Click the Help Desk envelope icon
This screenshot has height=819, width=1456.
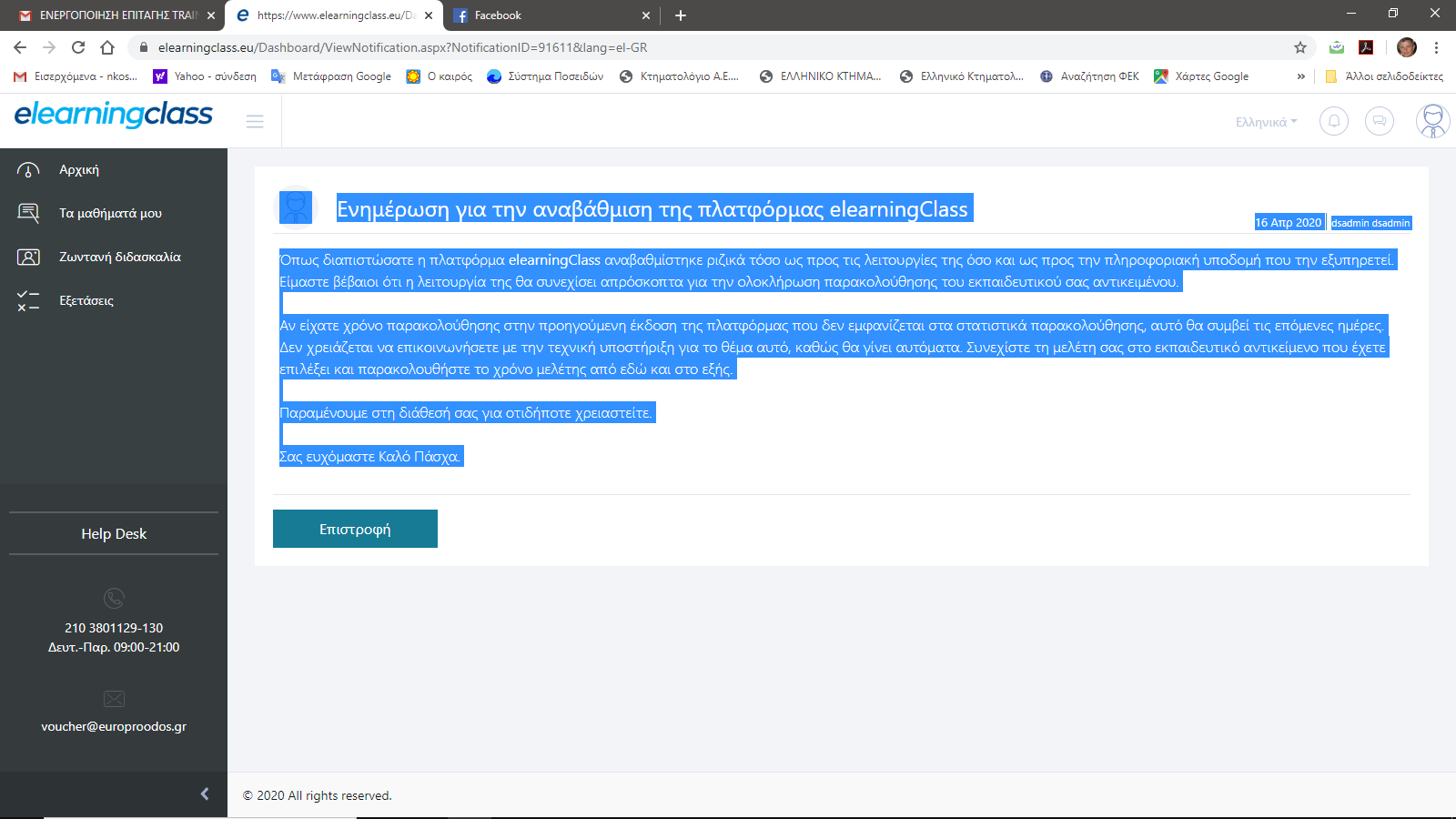(x=114, y=699)
